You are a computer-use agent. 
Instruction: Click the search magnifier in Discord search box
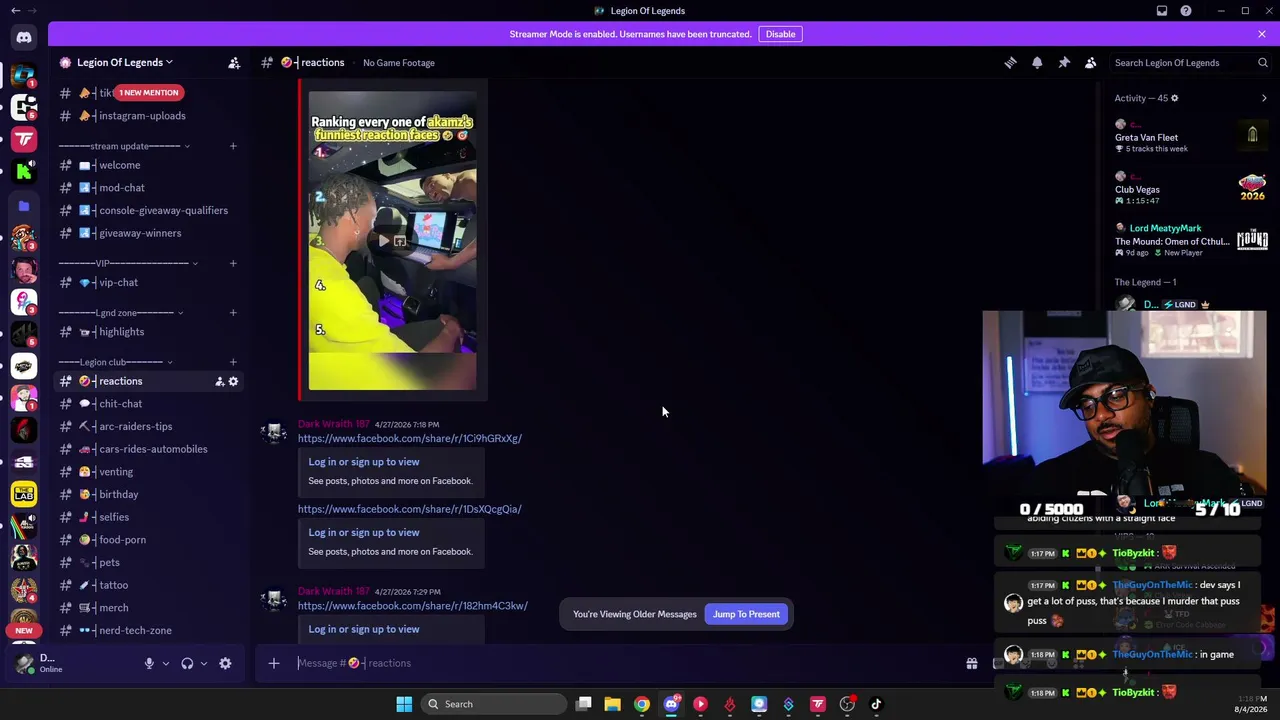(1263, 63)
